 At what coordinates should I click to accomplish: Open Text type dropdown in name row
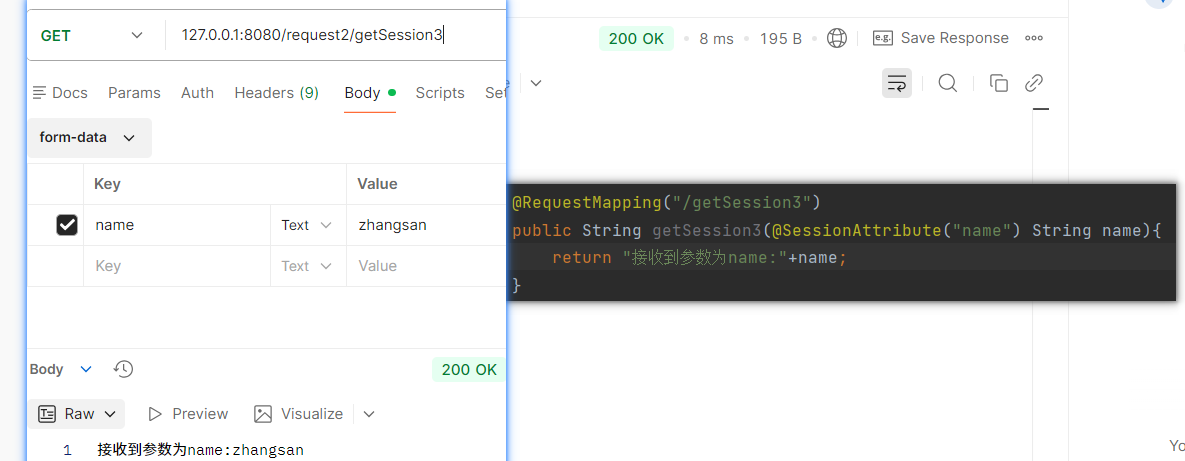pos(308,225)
